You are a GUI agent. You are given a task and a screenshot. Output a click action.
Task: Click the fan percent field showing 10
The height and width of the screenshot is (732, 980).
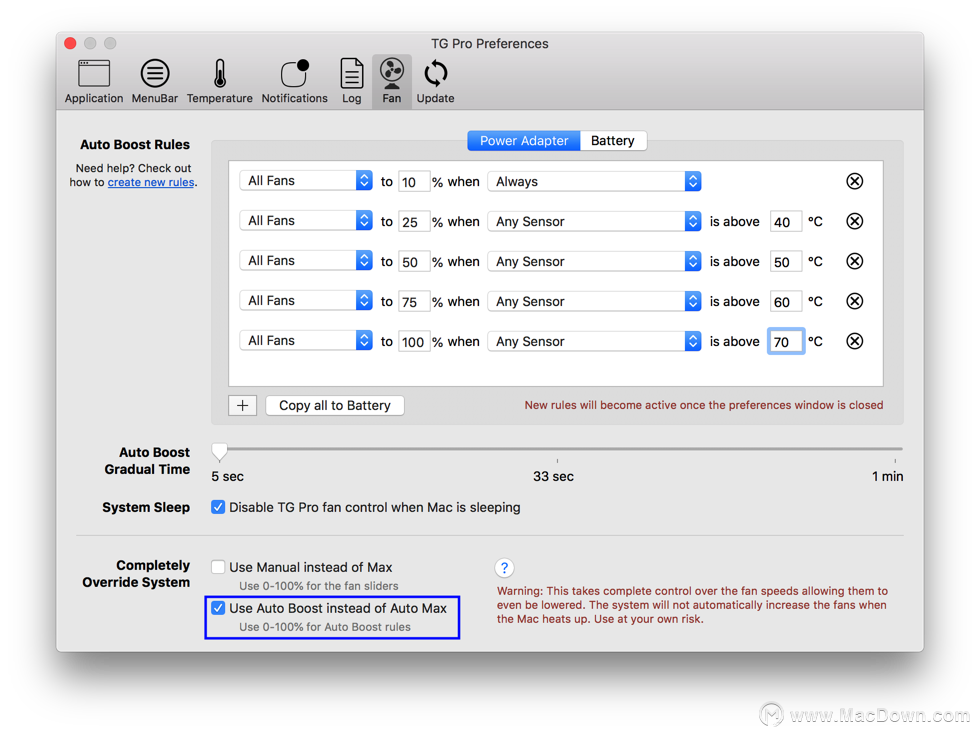pos(414,182)
